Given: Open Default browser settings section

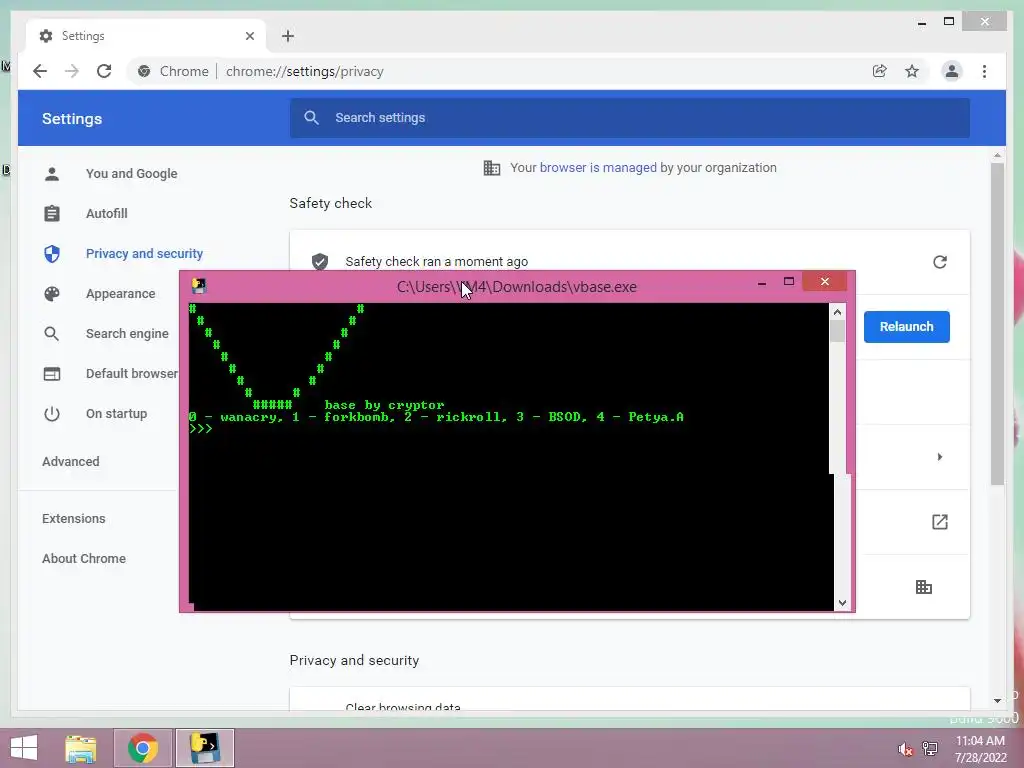Looking at the screenshot, I should pyautogui.click(x=131, y=374).
